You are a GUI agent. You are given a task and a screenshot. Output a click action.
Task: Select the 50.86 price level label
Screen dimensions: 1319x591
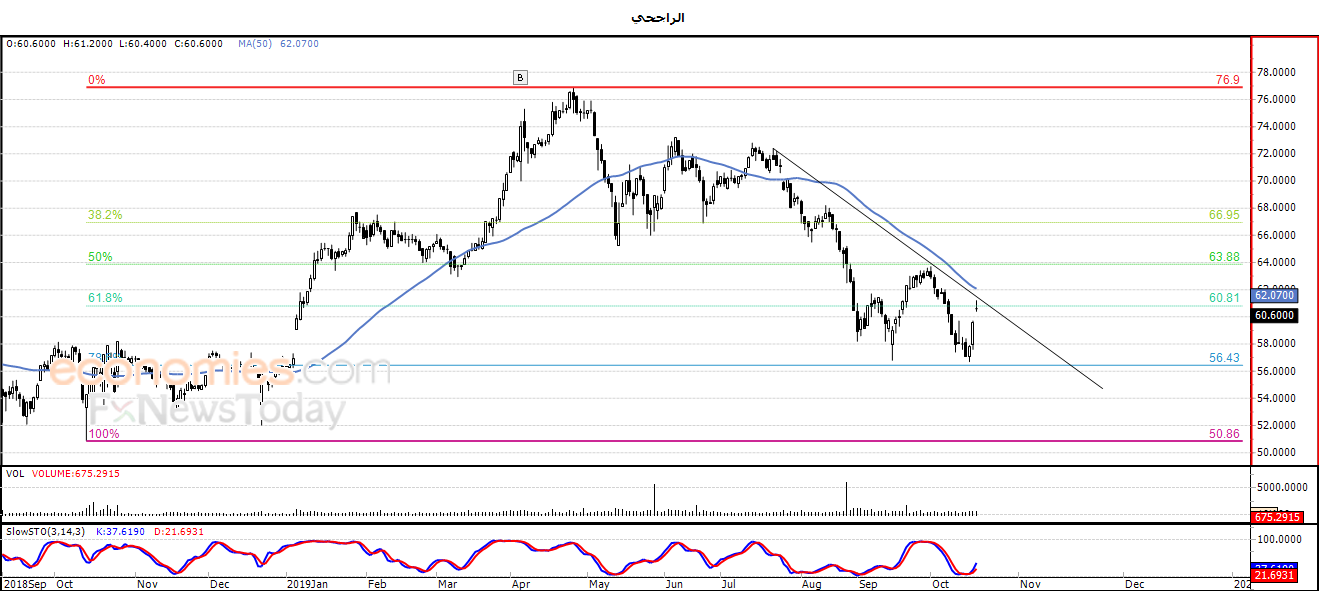tap(1224, 434)
